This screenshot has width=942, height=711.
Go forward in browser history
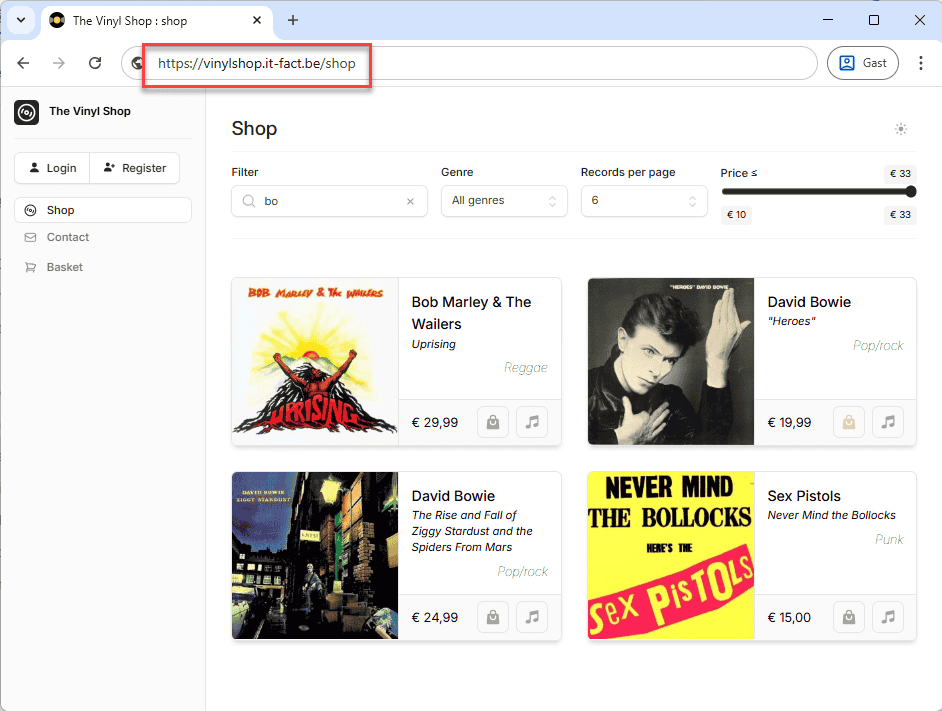[x=59, y=63]
